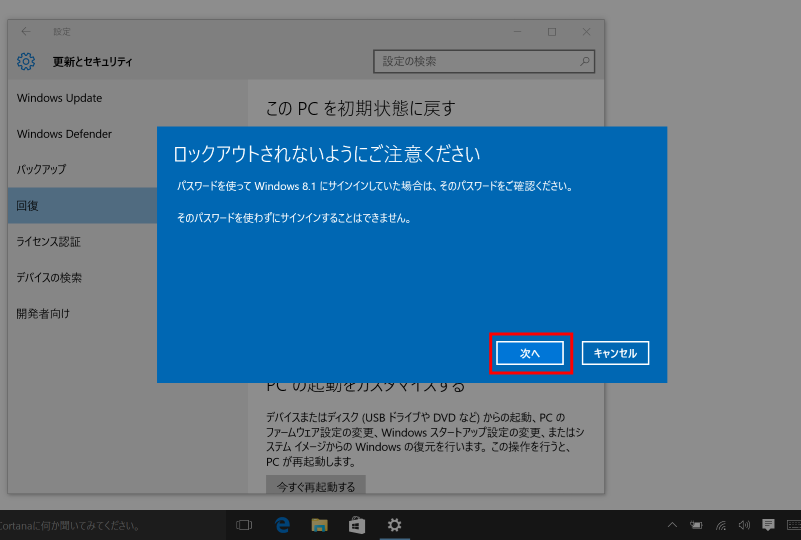
Task: Maximize the Settings window
Action: [552, 32]
